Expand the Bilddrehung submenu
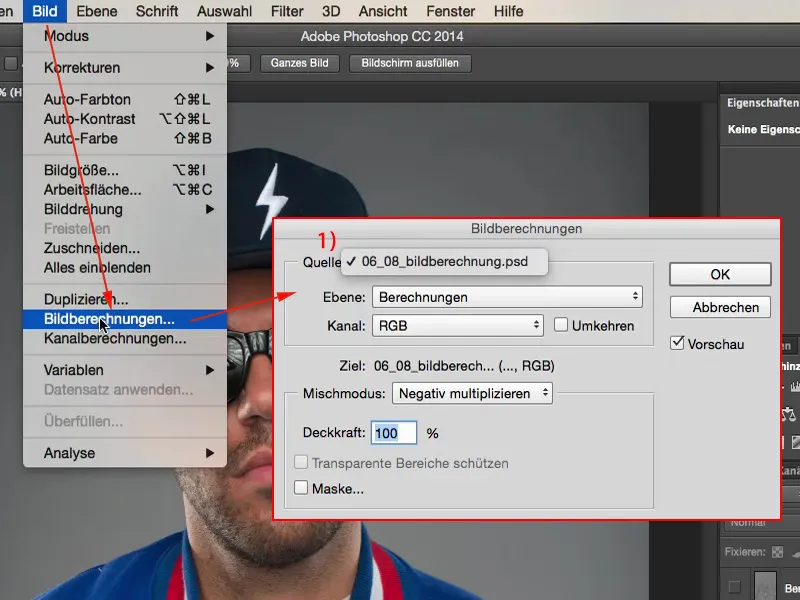 click(125, 209)
